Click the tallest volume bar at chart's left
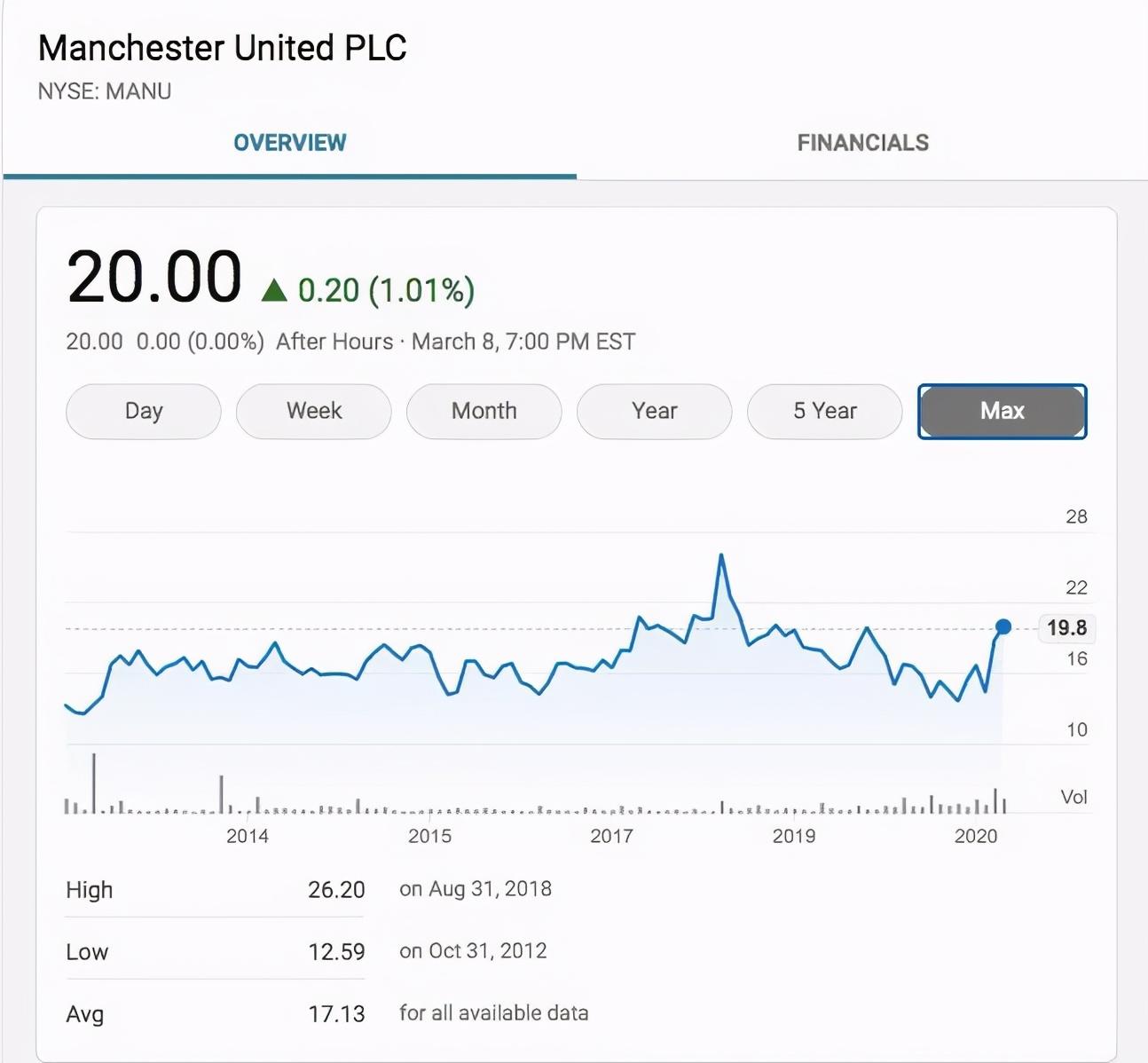 tap(94, 783)
